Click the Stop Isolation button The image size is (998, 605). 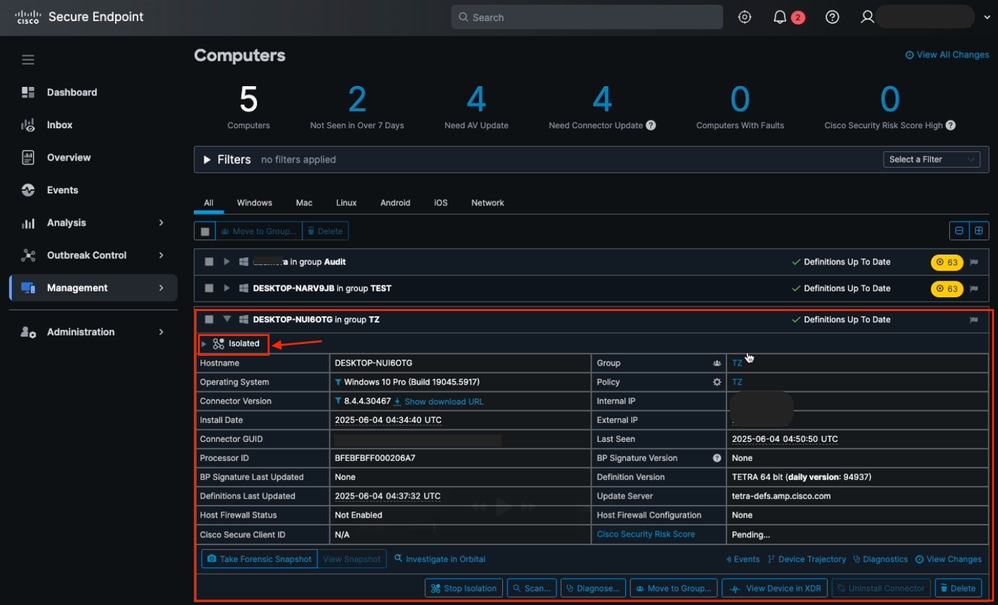pos(464,588)
